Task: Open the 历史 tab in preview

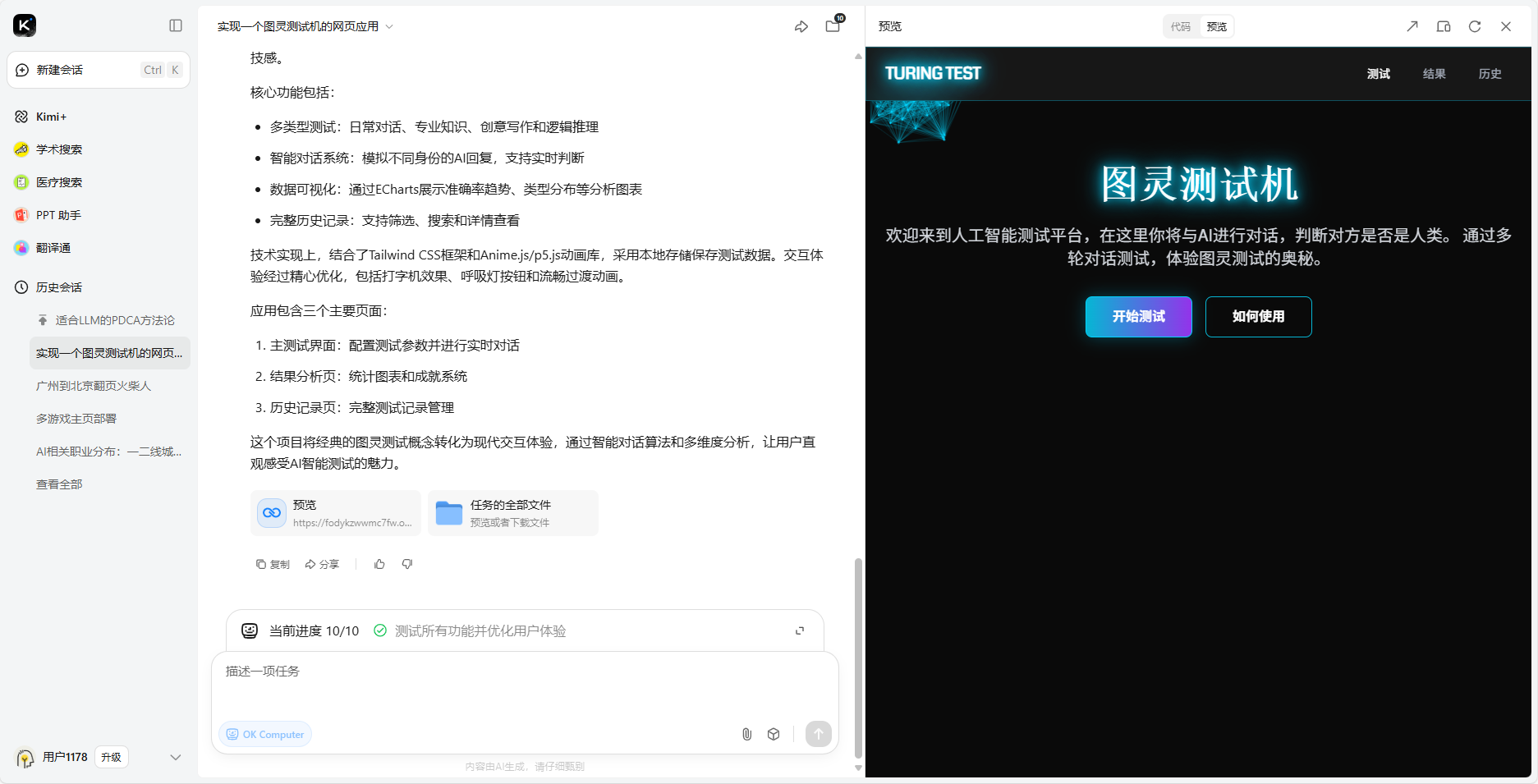Action: click(1490, 74)
